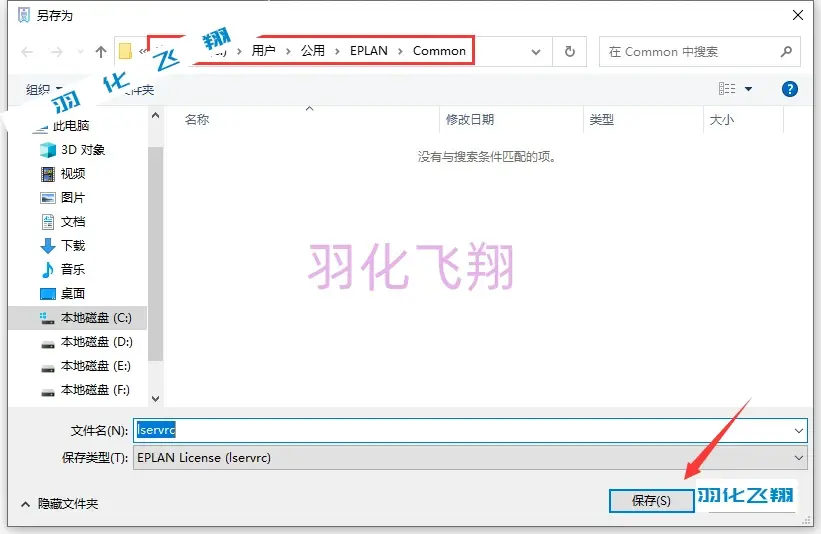Click the F: drive icon

[x=48, y=393]
